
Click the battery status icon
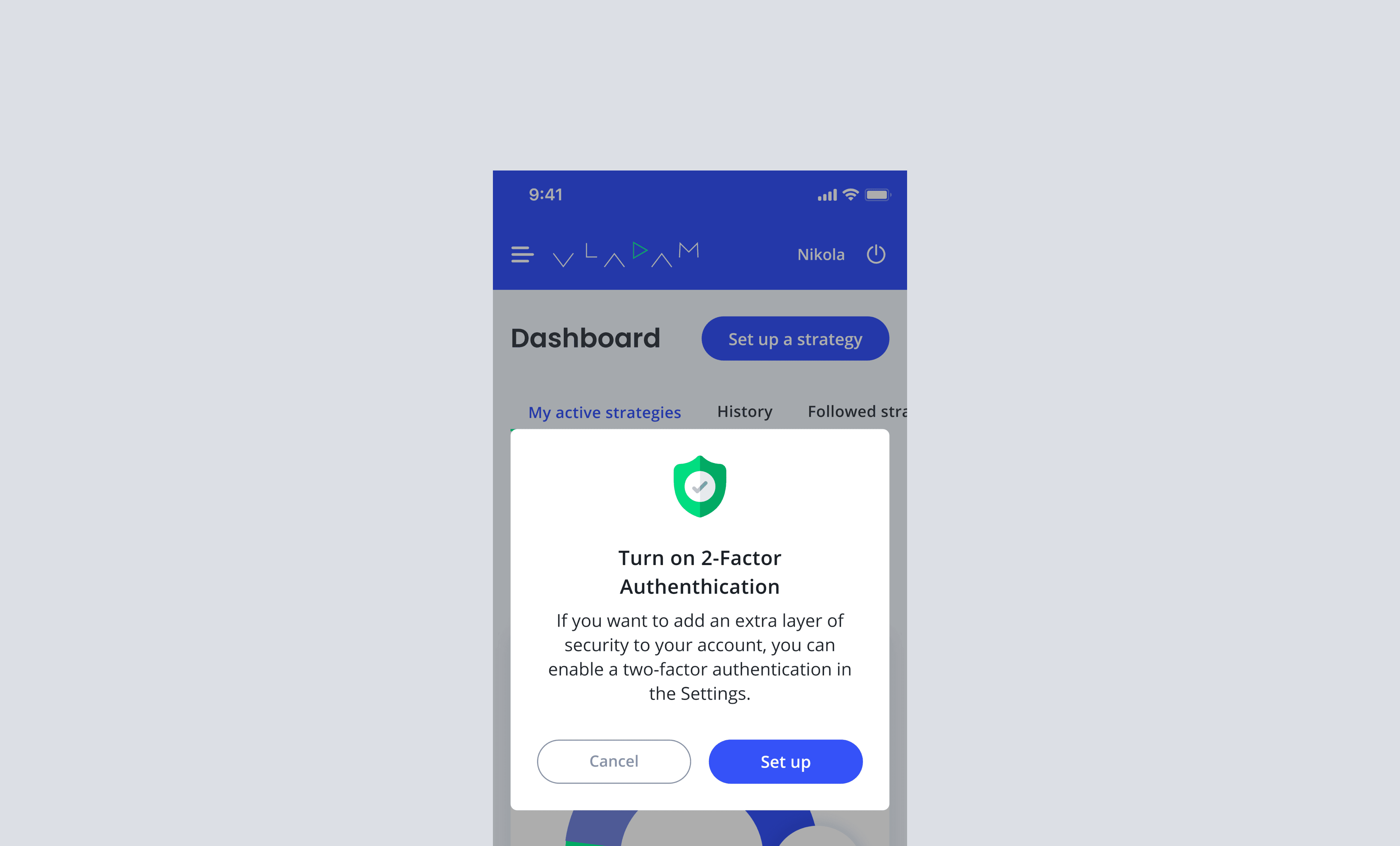pos(877,195)
